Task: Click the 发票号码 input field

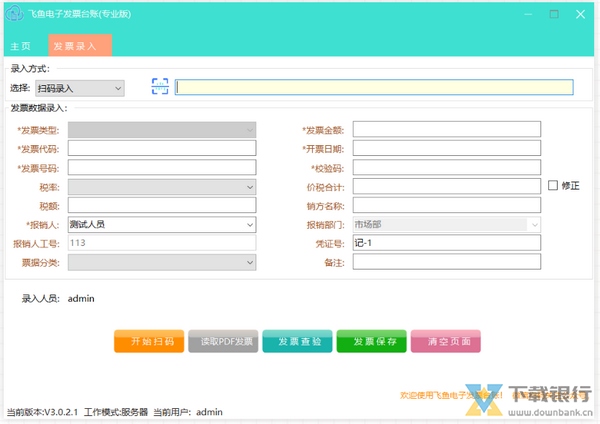Action: (162, 168)
